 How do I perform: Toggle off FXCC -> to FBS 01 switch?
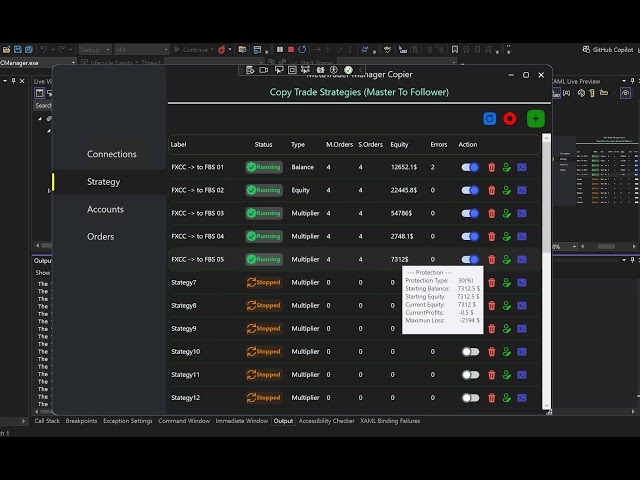pyautogui.click(x=470, y=167)
